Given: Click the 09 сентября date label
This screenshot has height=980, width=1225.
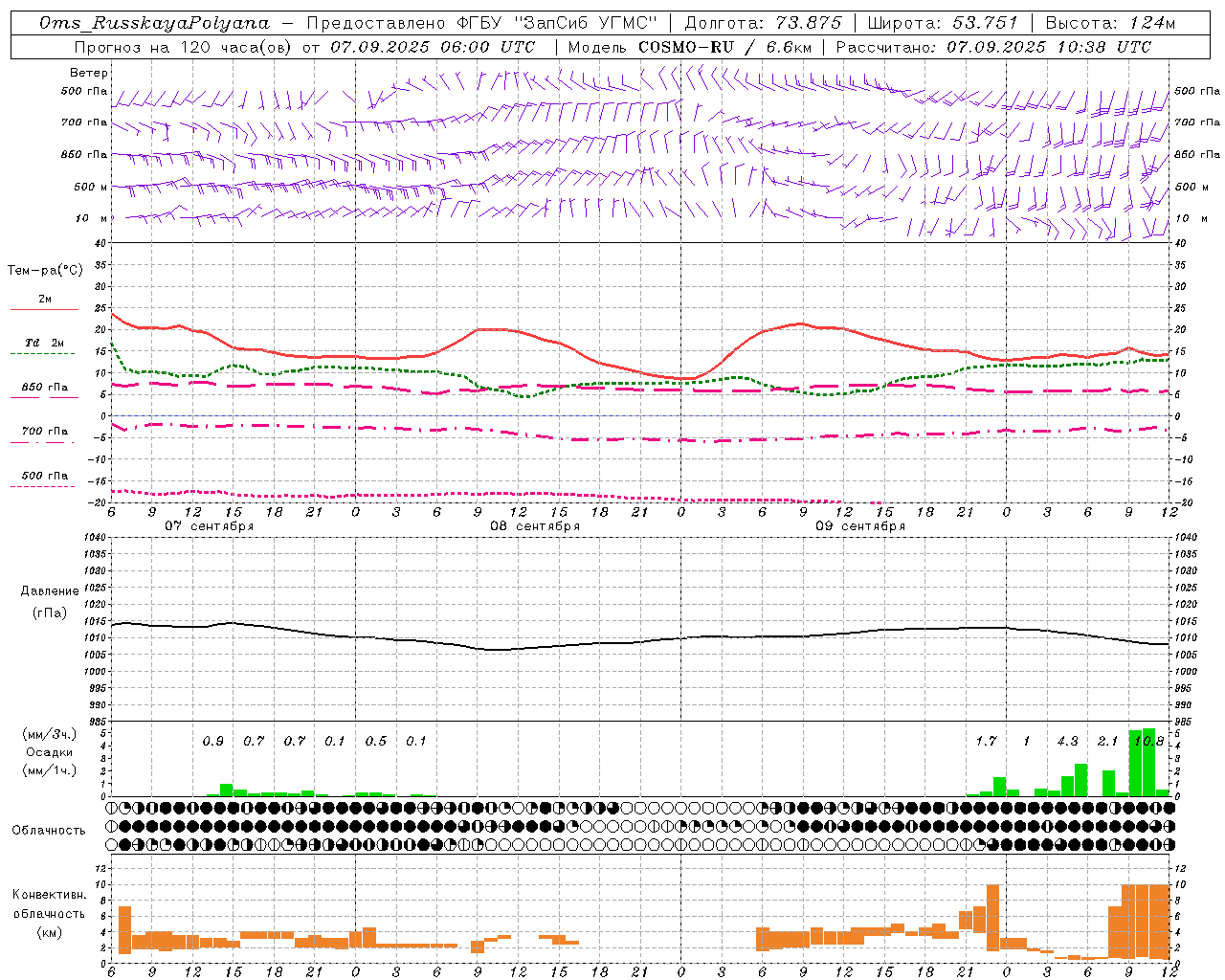Looking at the screenshot, I should [x=860, y=526].
